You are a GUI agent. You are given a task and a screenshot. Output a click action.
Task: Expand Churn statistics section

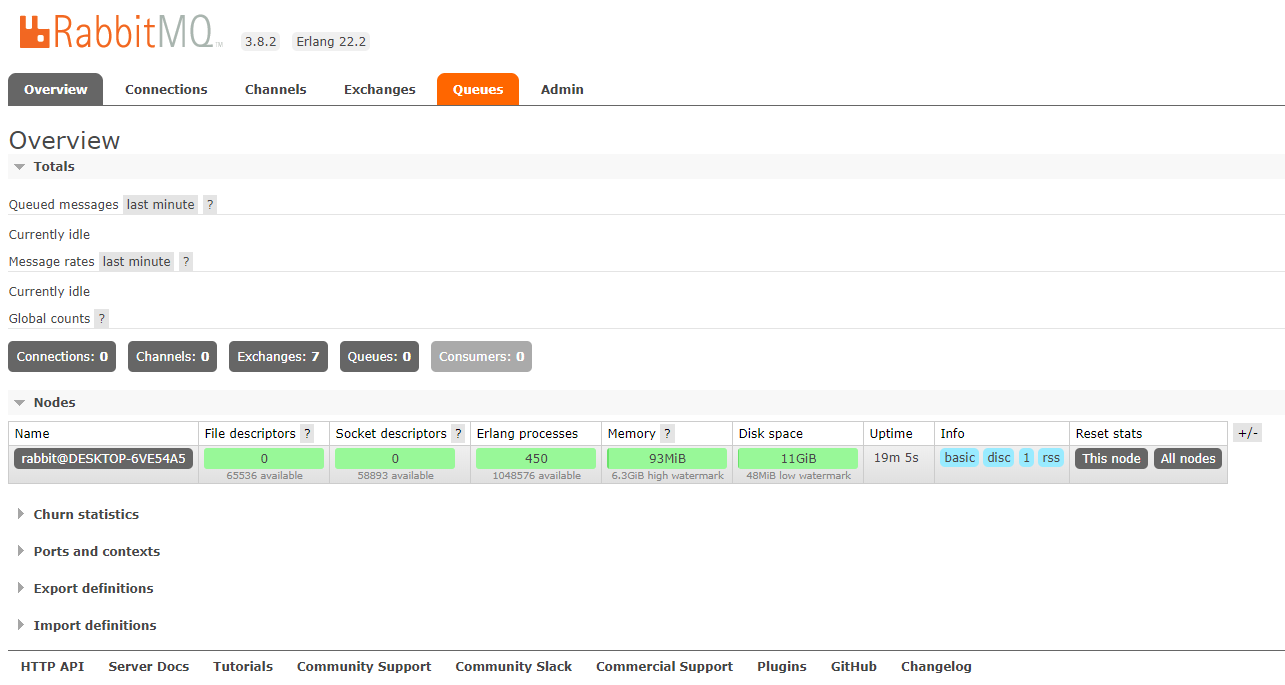click(x=86, y=514)
